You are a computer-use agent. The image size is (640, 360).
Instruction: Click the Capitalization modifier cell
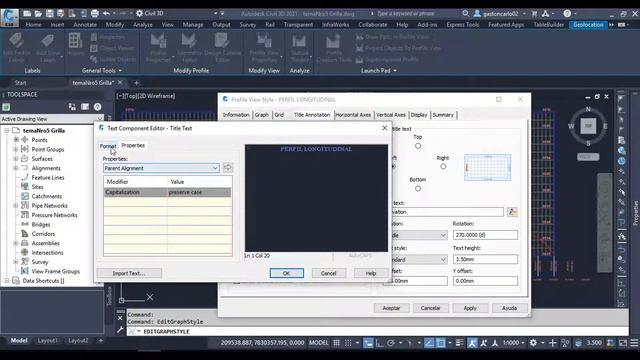136,192
